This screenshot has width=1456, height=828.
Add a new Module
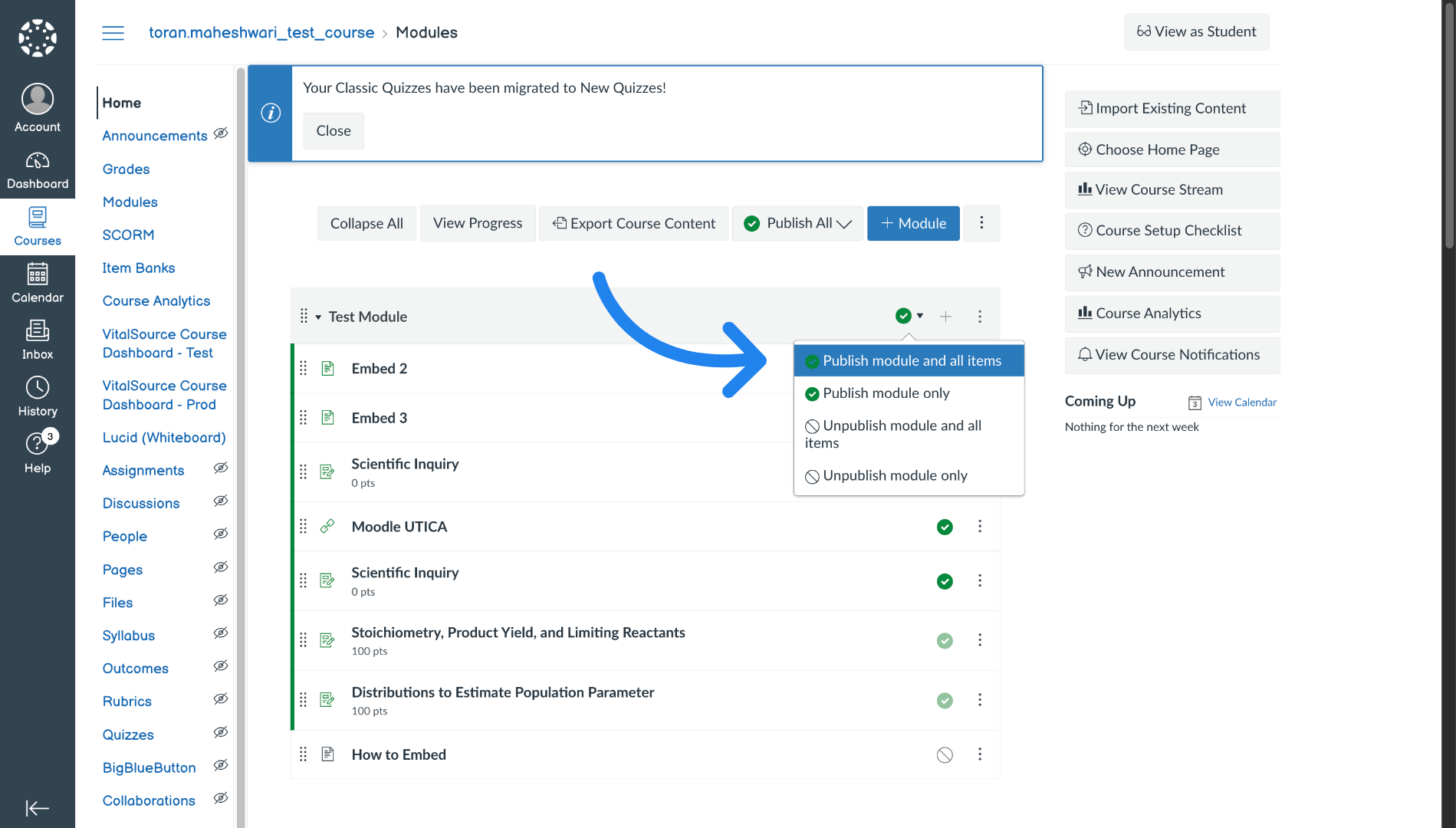(x=913, y=223)
